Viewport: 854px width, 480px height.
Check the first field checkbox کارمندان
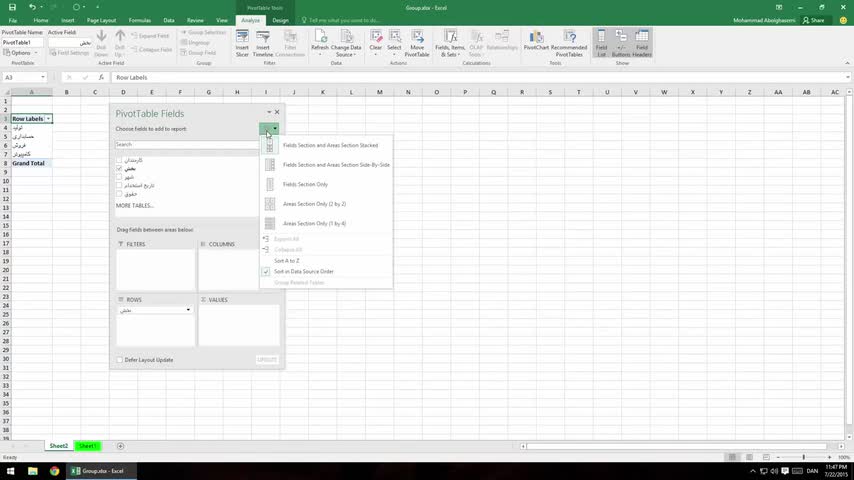(119, 160)
